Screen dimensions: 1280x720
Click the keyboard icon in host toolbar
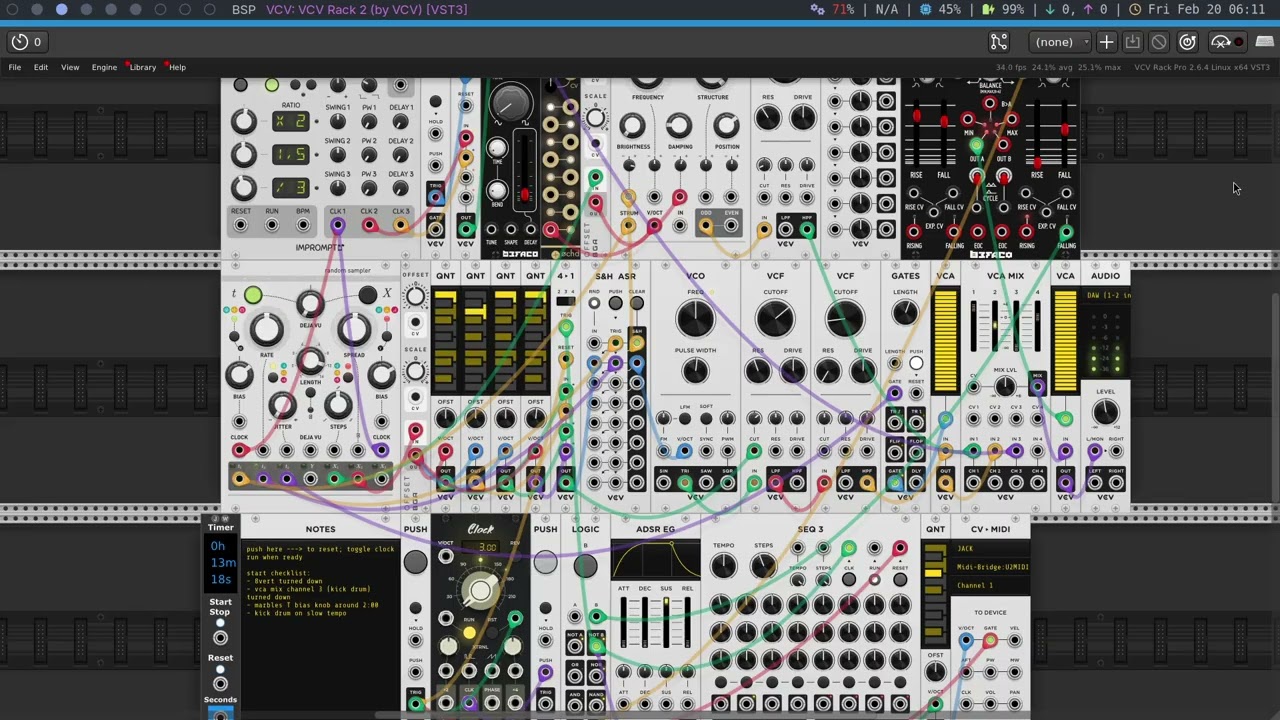(1265, 42)
